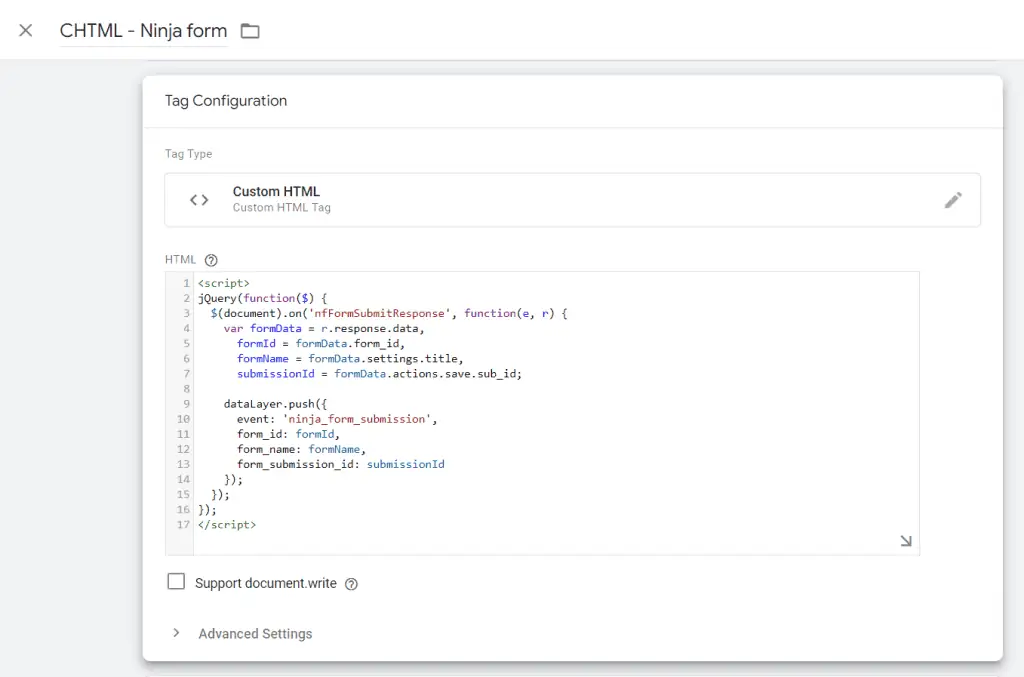The width and height of the screenshot is (1024, 677).
Task: Click the Tag Configuration header
Action: click(x=225, y=101)
